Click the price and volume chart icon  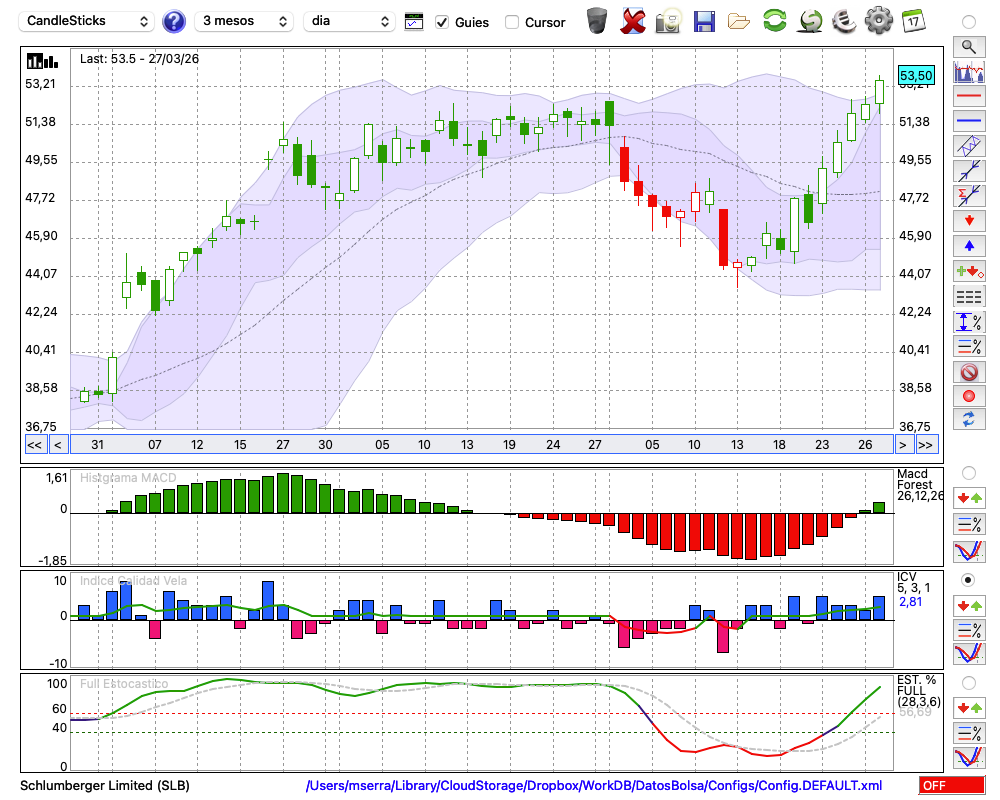pos(969,71)
